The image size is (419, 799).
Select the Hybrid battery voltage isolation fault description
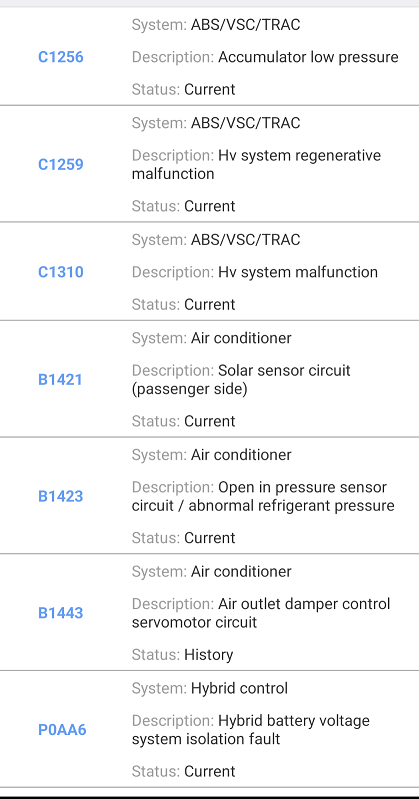[251, 730]
